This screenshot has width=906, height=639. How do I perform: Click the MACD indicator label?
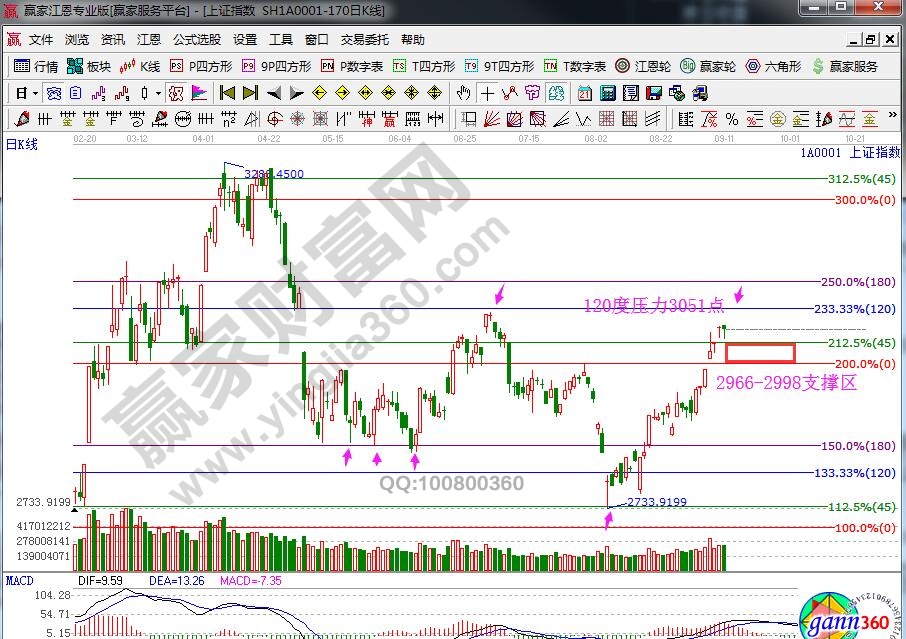[20, 580]
